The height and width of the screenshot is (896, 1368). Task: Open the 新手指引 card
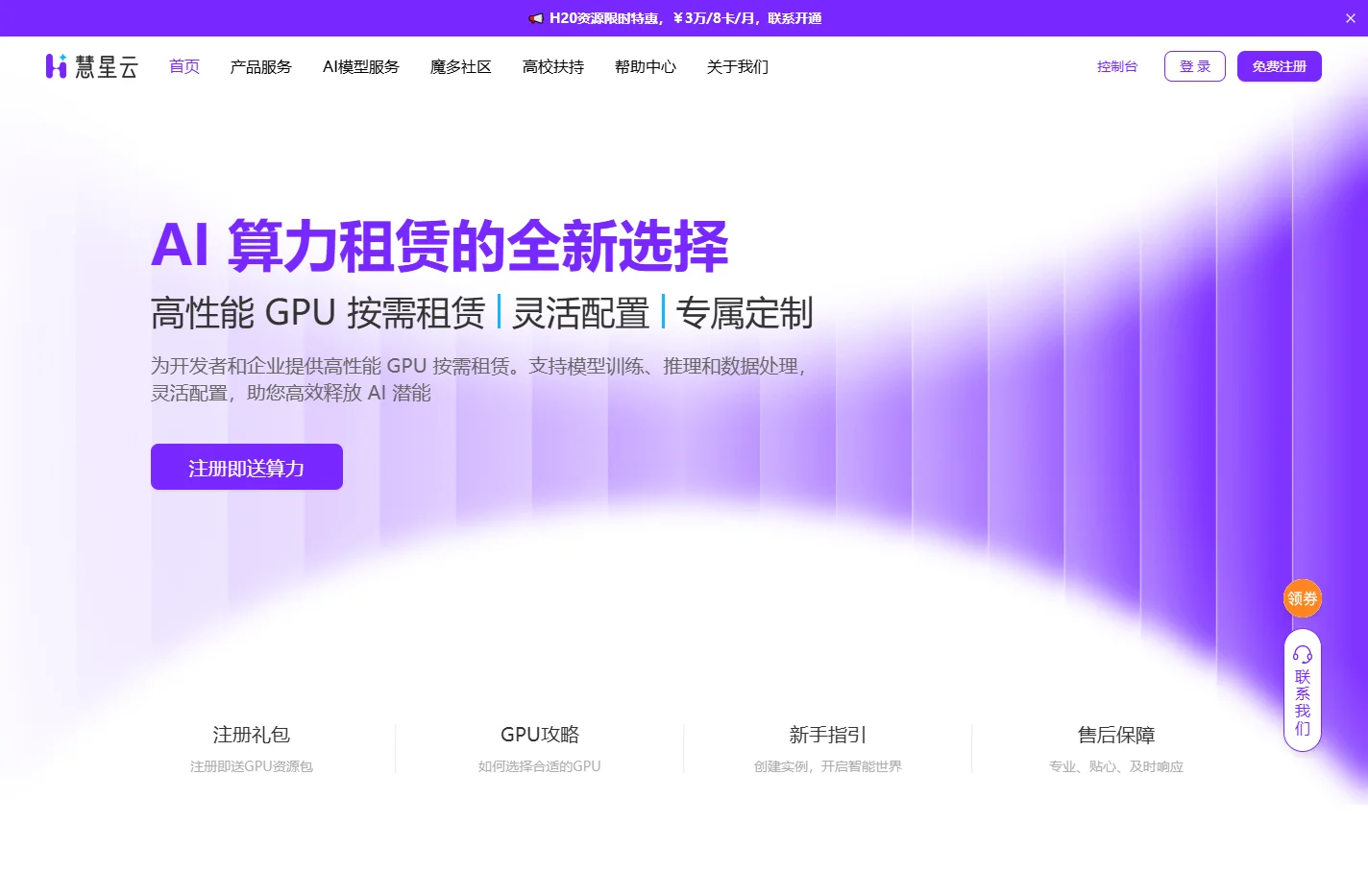[828, 749]
